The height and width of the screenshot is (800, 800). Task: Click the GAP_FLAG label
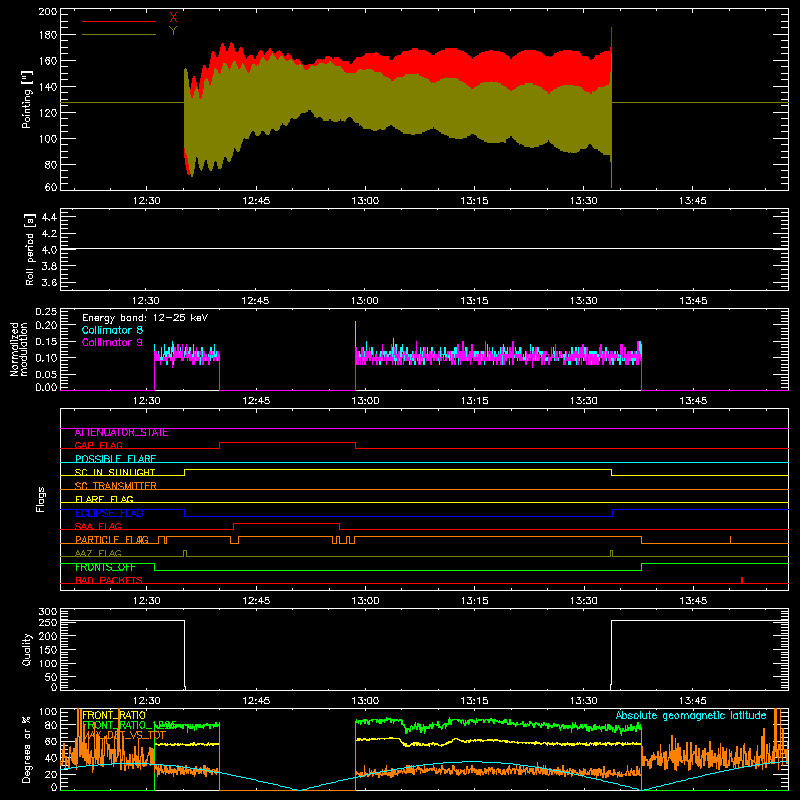click(x=98, y=445)
